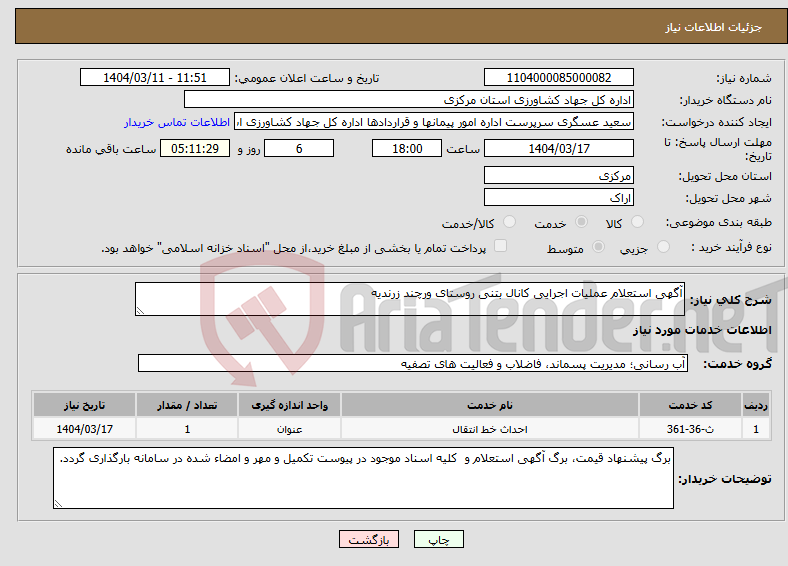Click the چاپ print button
This screenshot has height=566, width=788.
[439, 539]
